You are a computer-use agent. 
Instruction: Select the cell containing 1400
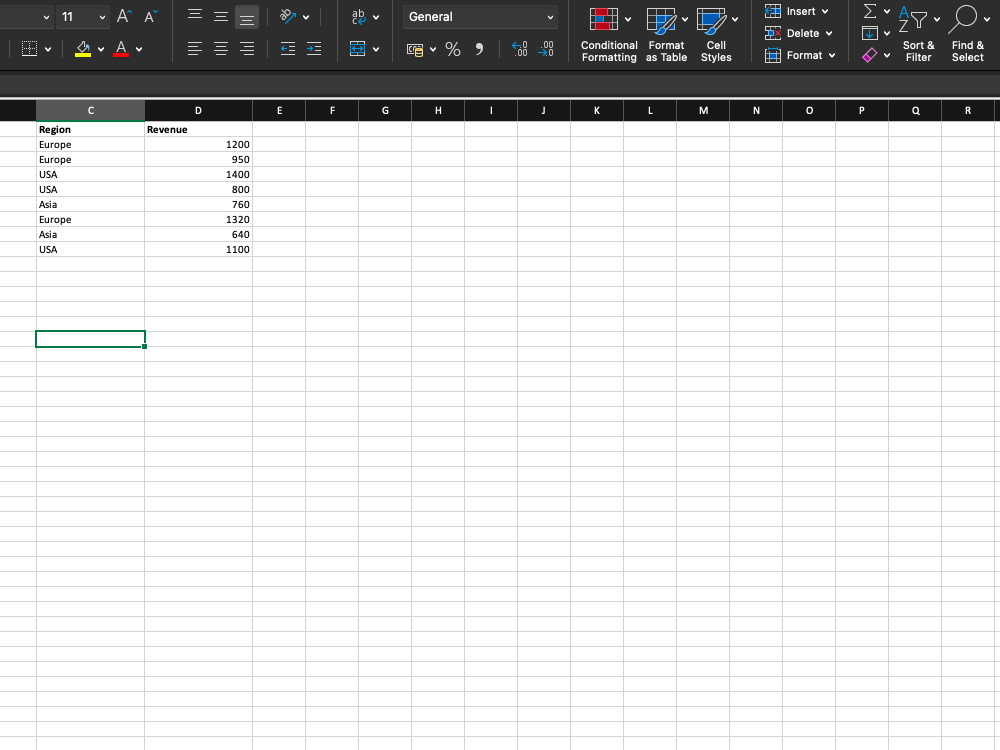(198, 175)
